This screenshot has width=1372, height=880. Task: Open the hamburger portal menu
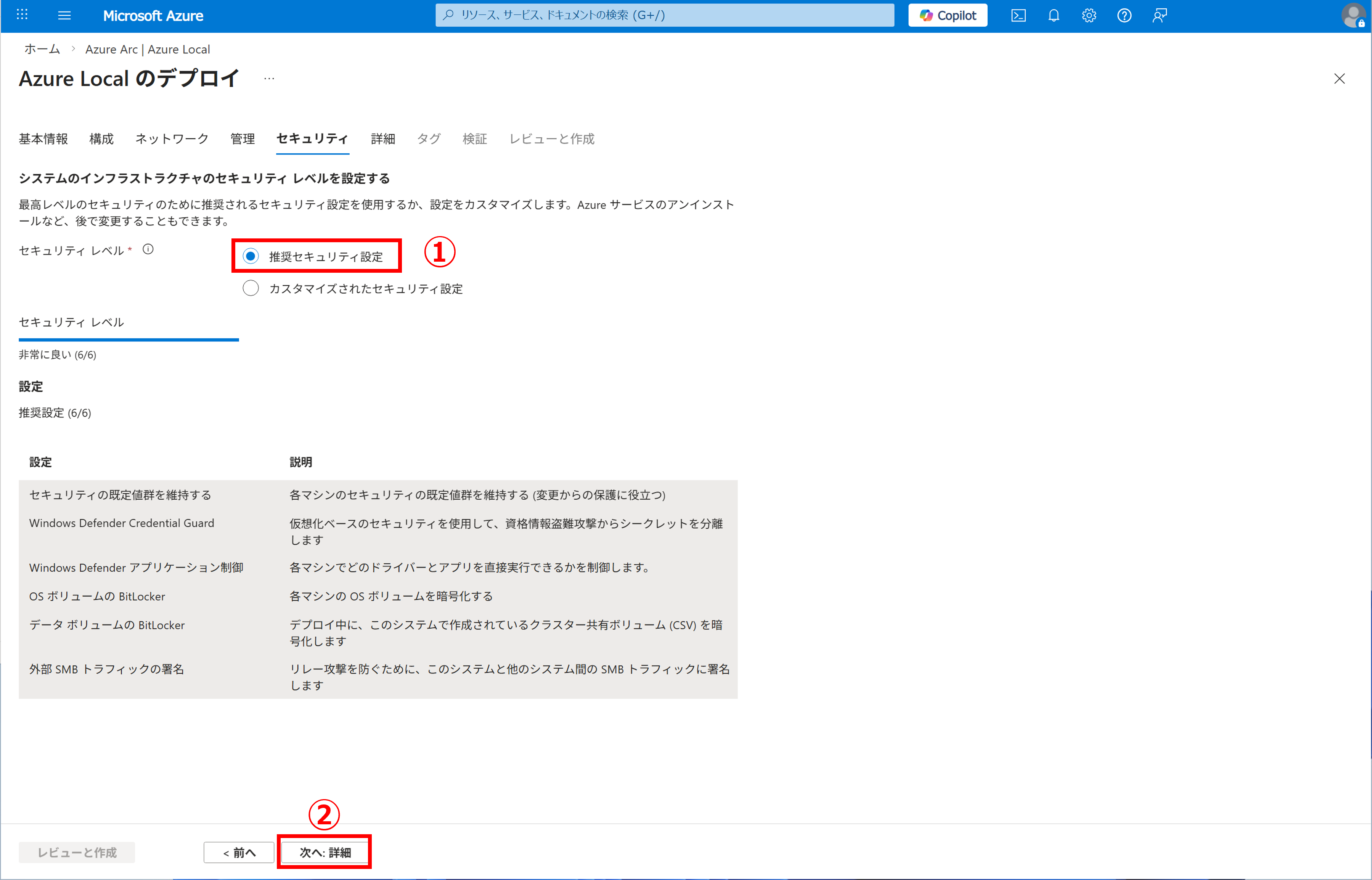(x=64, y=15)
